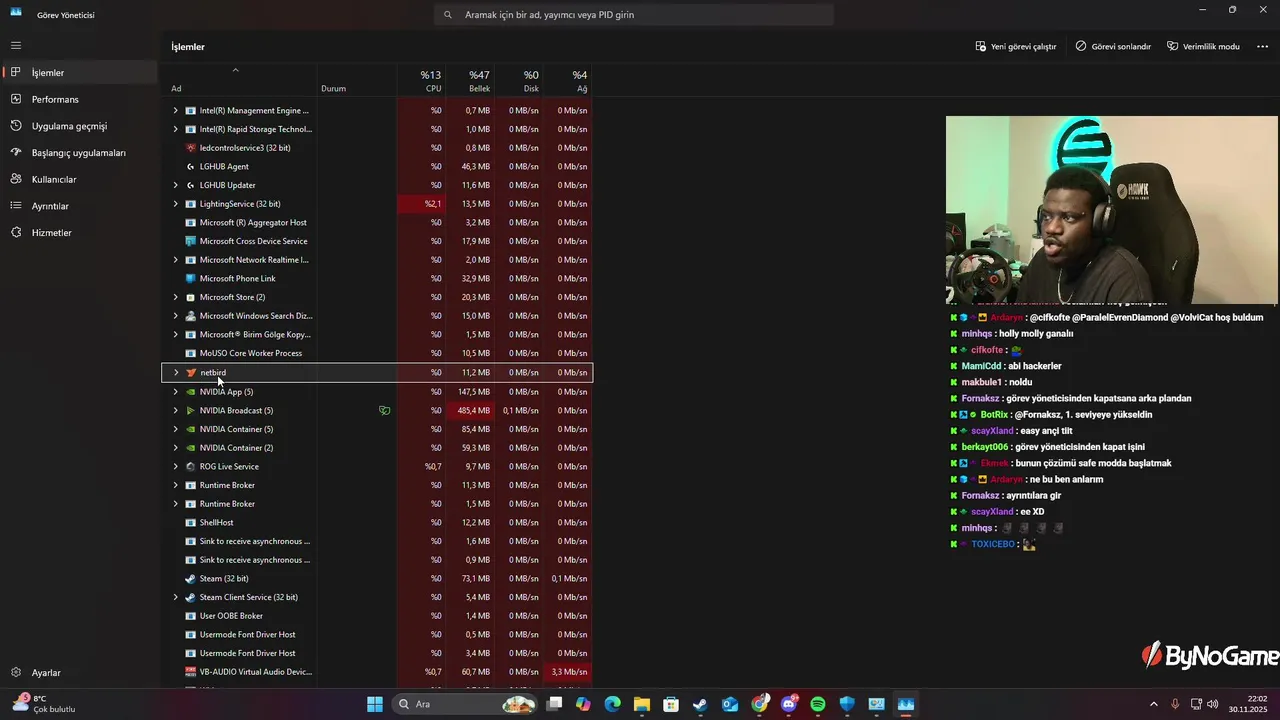Open the Ayrıntılar page
This screenshot has width=1280, height=720.
pos(80,206)
